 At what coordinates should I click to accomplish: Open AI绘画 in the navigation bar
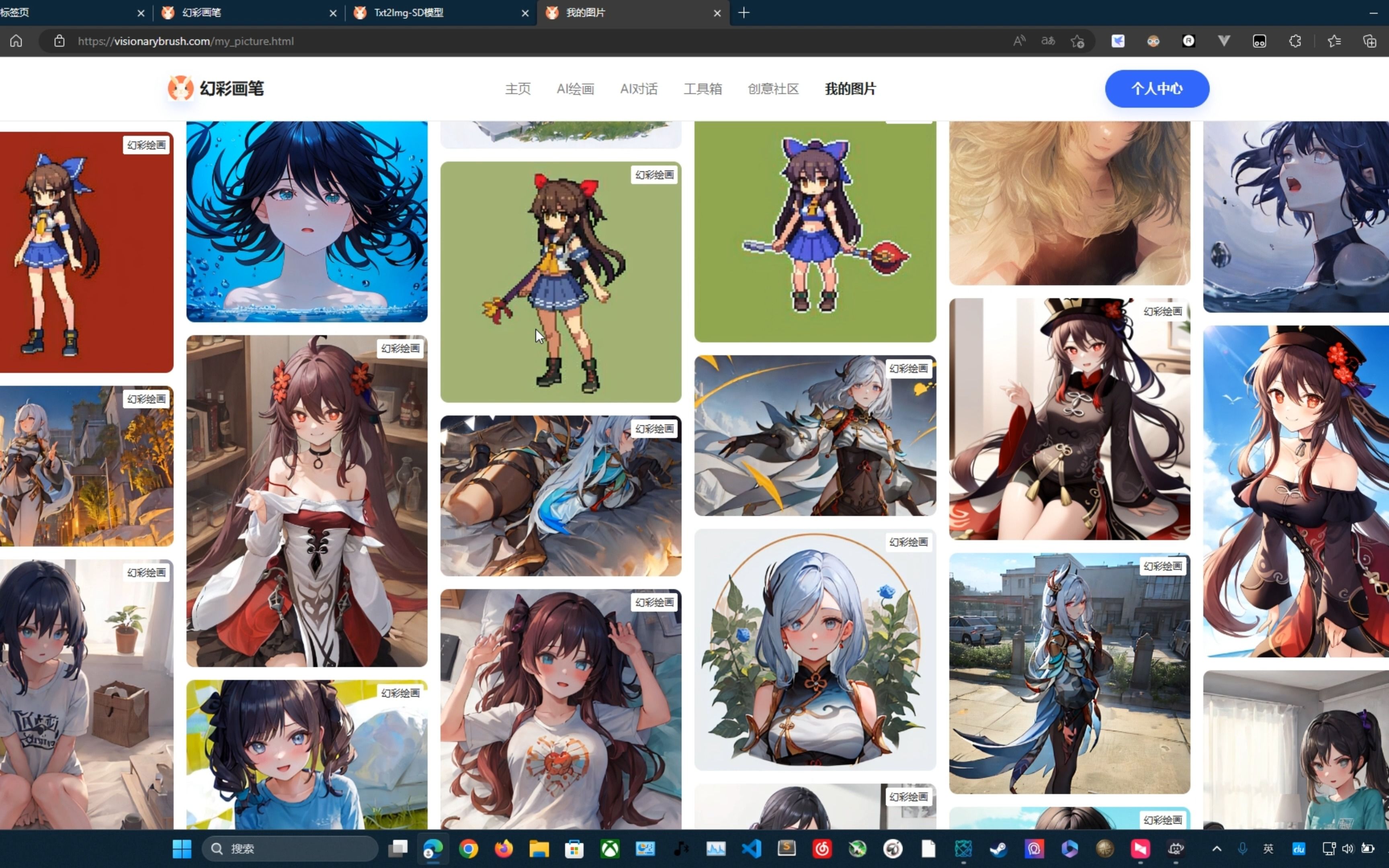pyautogui.click(x=575, y=89)
